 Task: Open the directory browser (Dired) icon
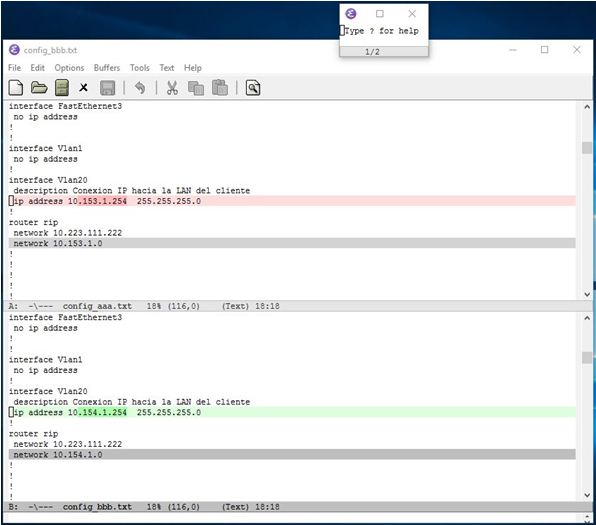(x=62, y=88)
